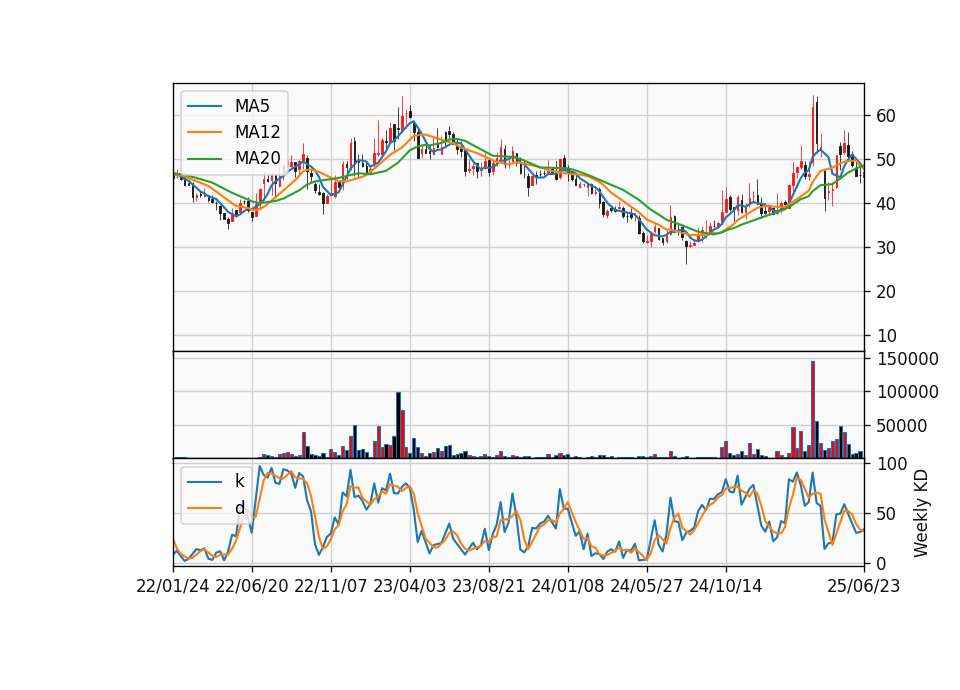Click the price axis label 40
This screenshot has width=960, height=690.
click(886, 204)
